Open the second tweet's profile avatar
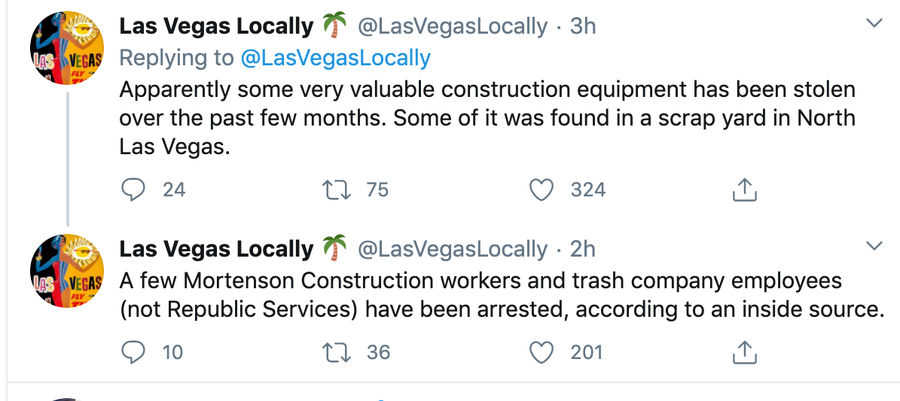Image resolution: width=900 pixels, height=401 pixels. 67,271
